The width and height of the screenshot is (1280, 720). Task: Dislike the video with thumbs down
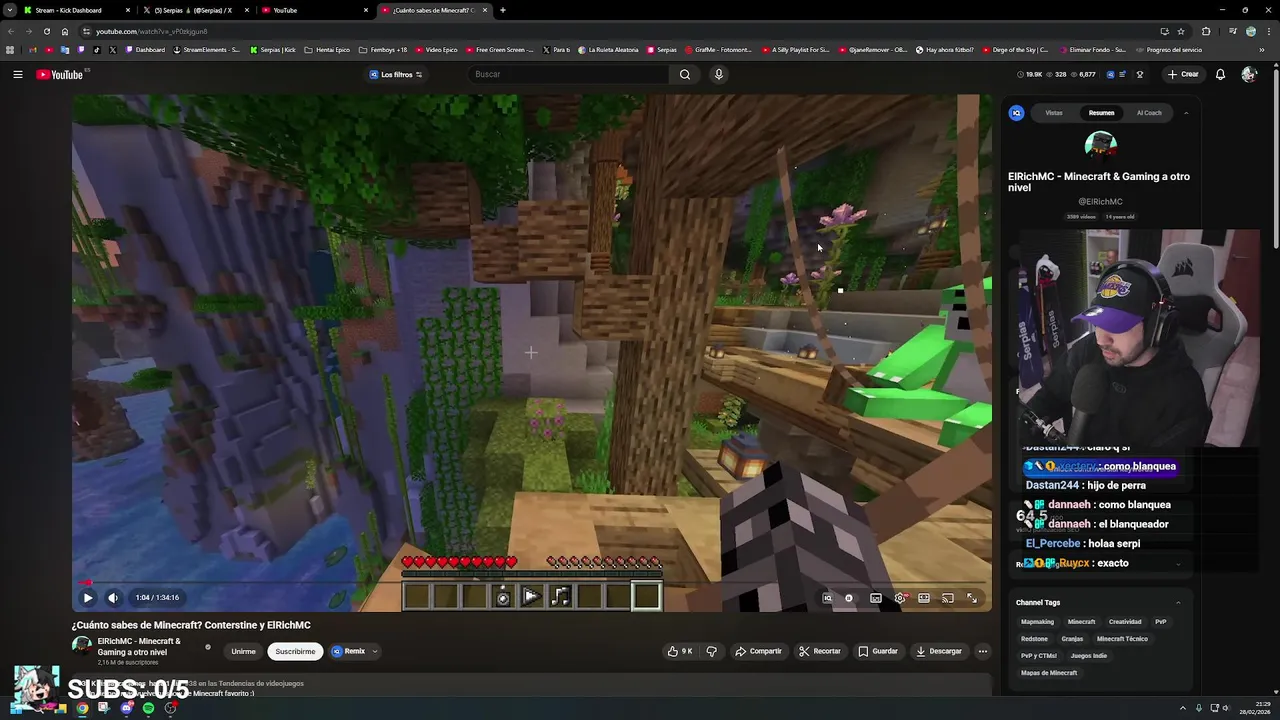[x=712, y=651]
